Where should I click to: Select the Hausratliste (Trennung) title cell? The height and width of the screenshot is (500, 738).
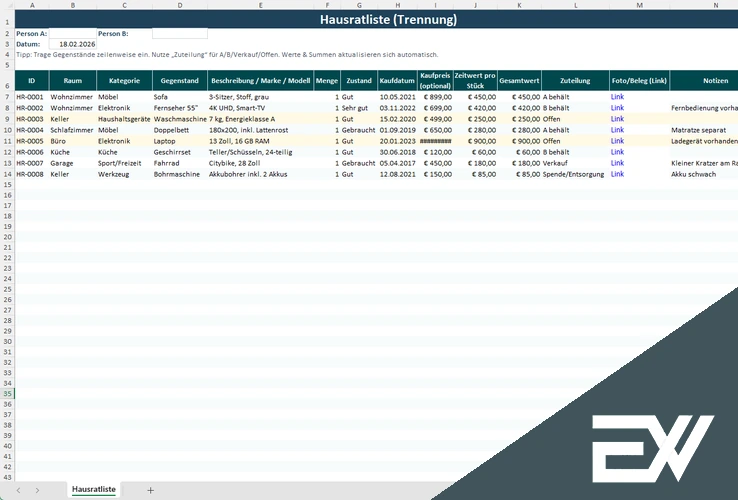[388, 19]
